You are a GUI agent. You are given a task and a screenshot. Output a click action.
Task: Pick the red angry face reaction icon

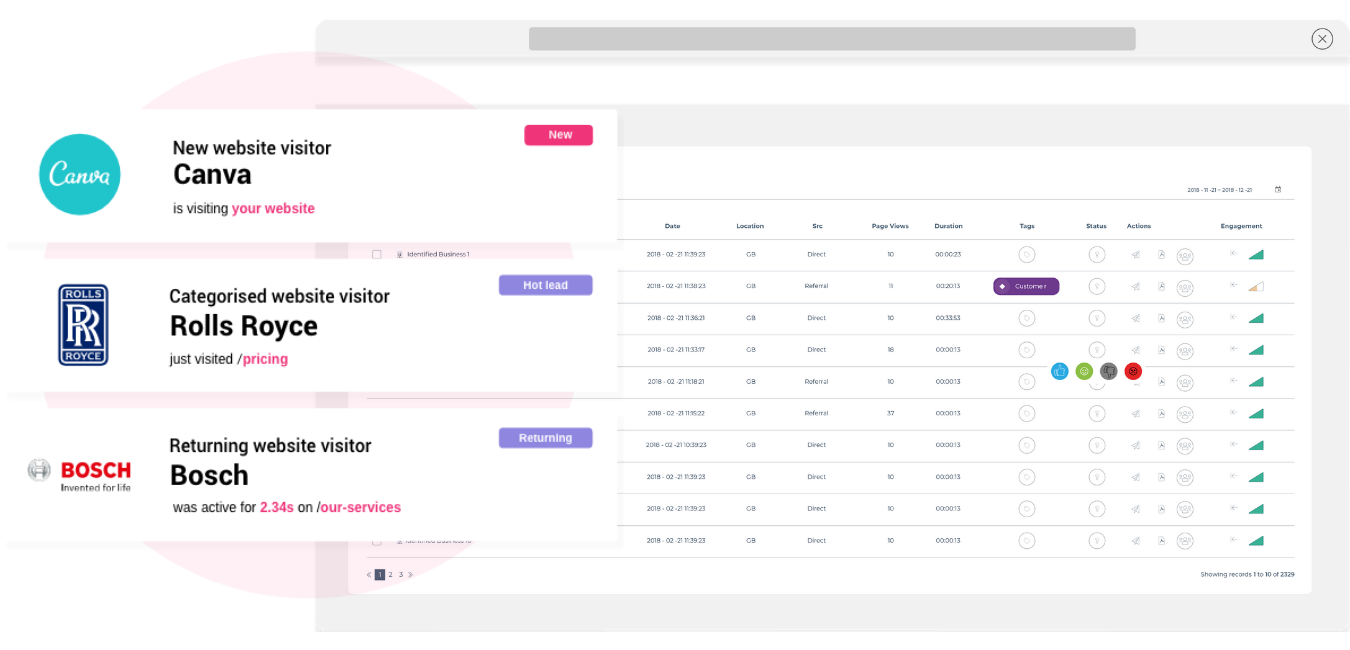click(1133, 371)
